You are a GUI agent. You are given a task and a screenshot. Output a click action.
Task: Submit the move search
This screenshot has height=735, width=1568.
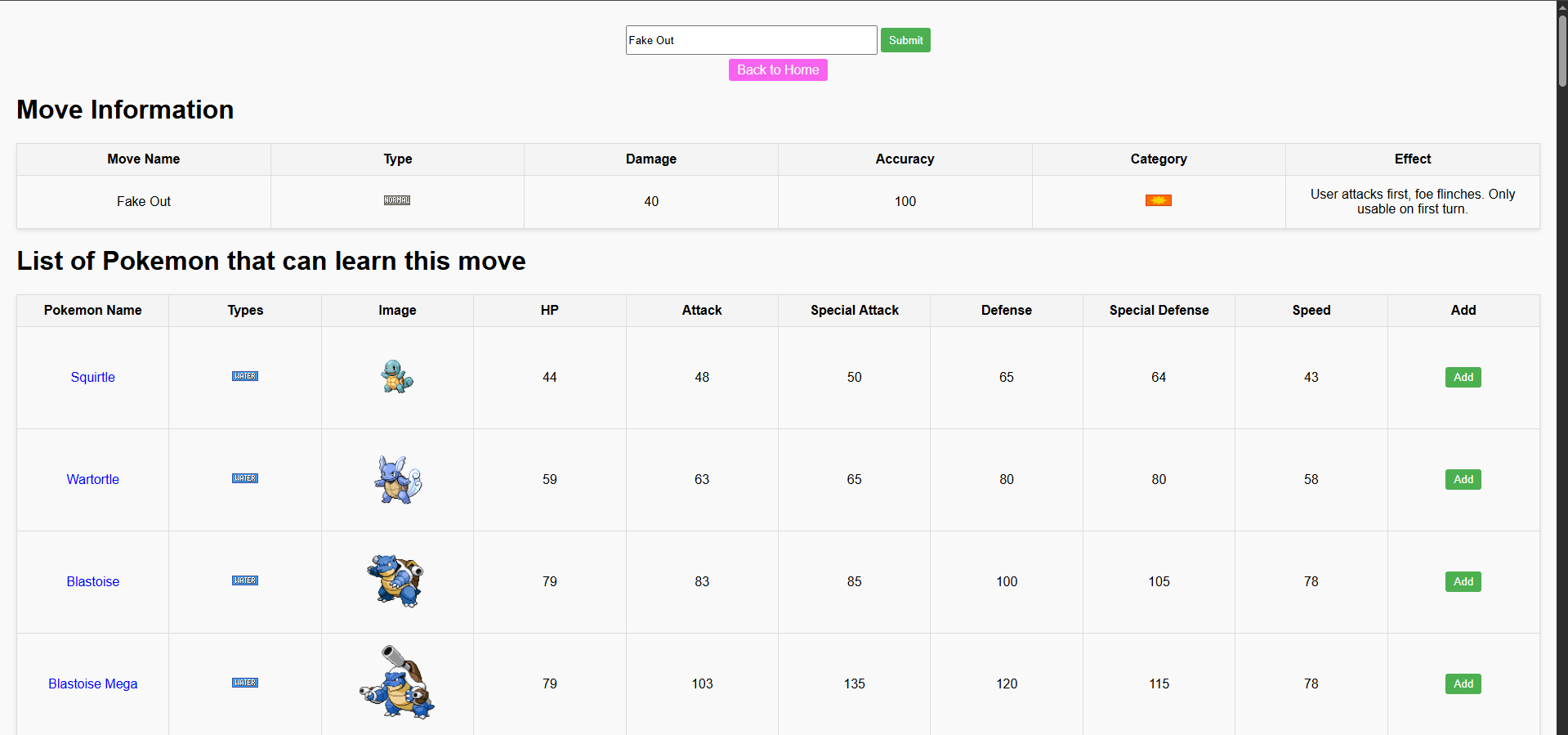[x=905, y=40]
